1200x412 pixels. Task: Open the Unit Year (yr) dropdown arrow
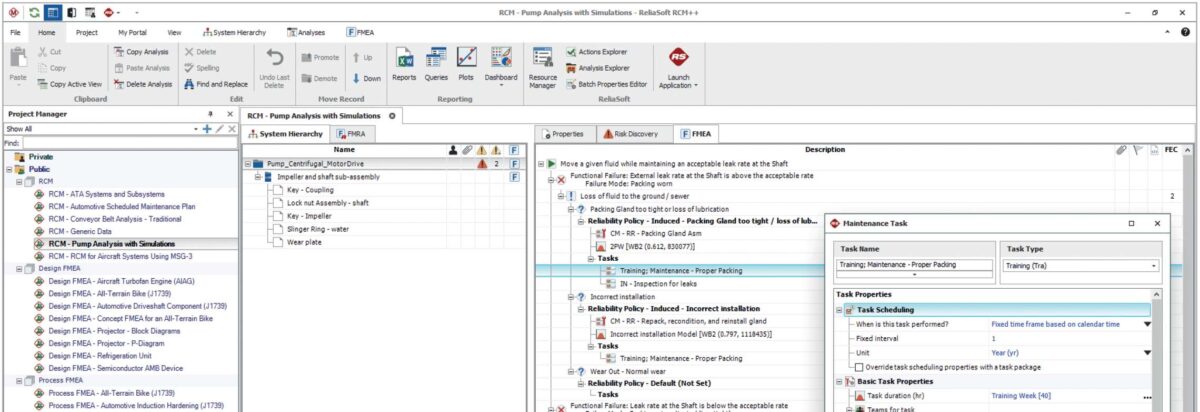tap(1147, 353)
